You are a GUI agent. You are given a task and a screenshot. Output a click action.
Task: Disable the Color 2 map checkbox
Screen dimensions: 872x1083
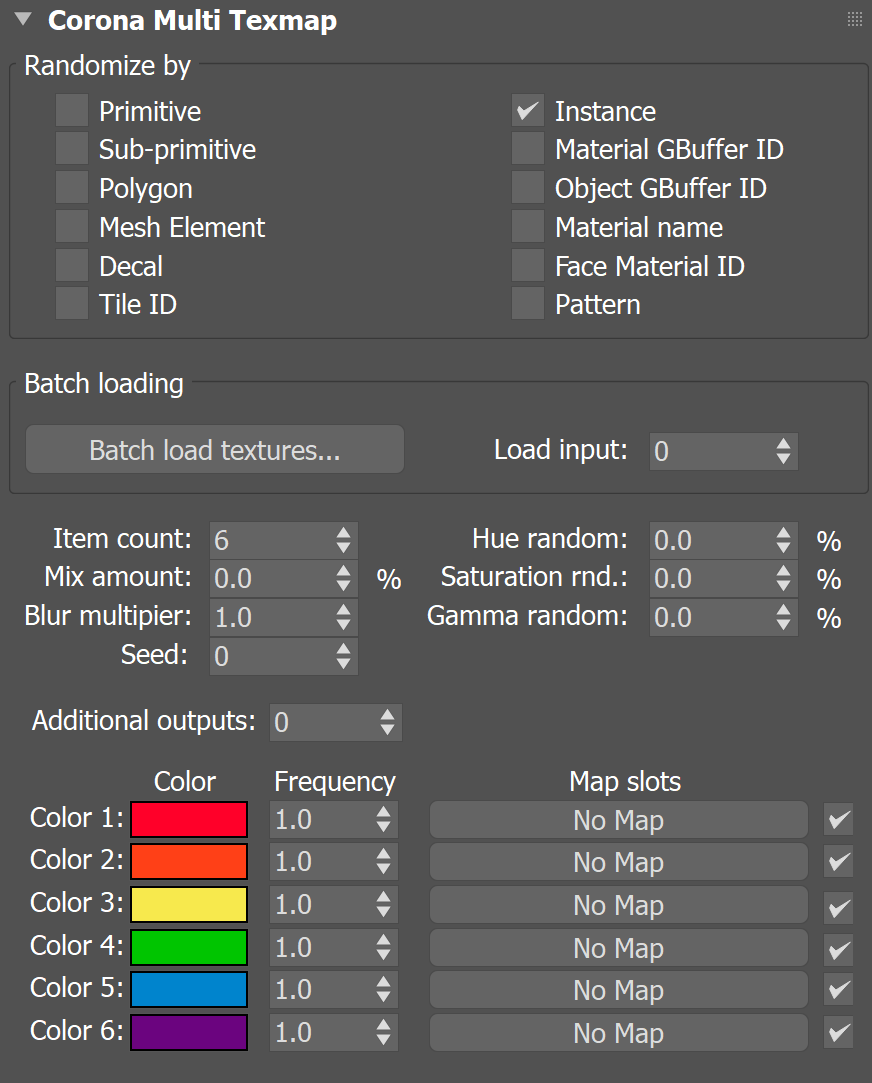coord(839,862)
